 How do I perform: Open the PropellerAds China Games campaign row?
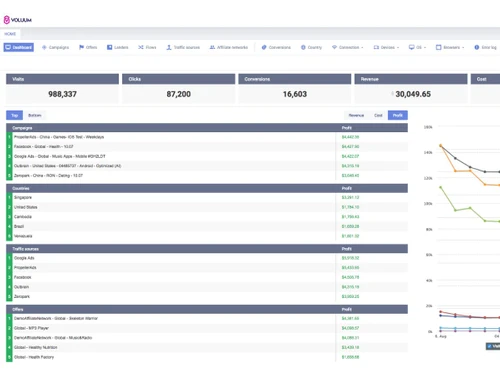coord(207,137)
